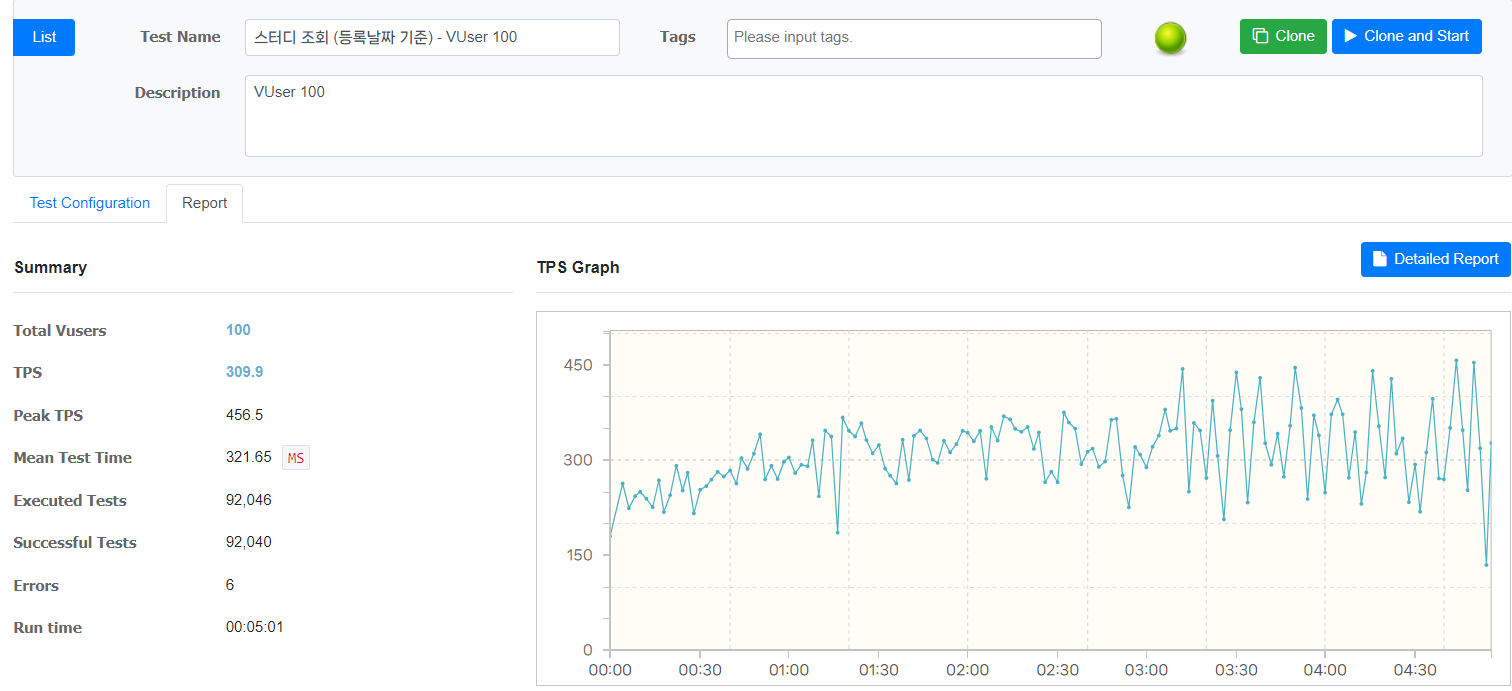Click the 04:30 label on graph x-axis

[1414, 670]
